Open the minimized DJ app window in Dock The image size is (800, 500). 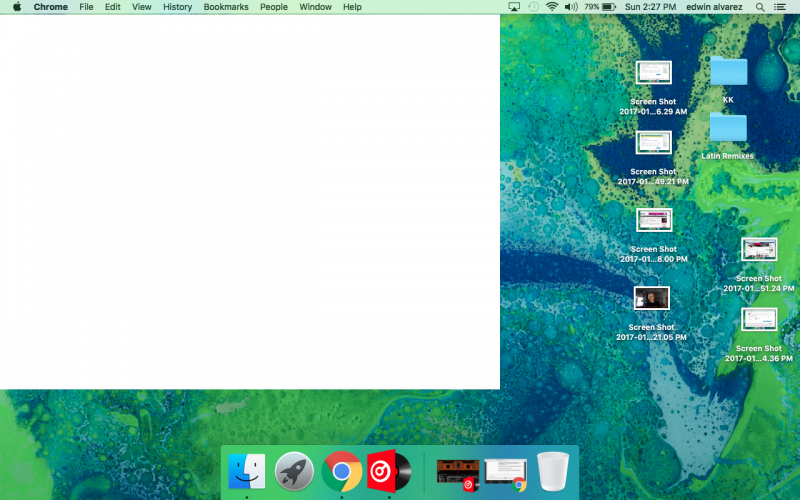[x=458, y=474]
